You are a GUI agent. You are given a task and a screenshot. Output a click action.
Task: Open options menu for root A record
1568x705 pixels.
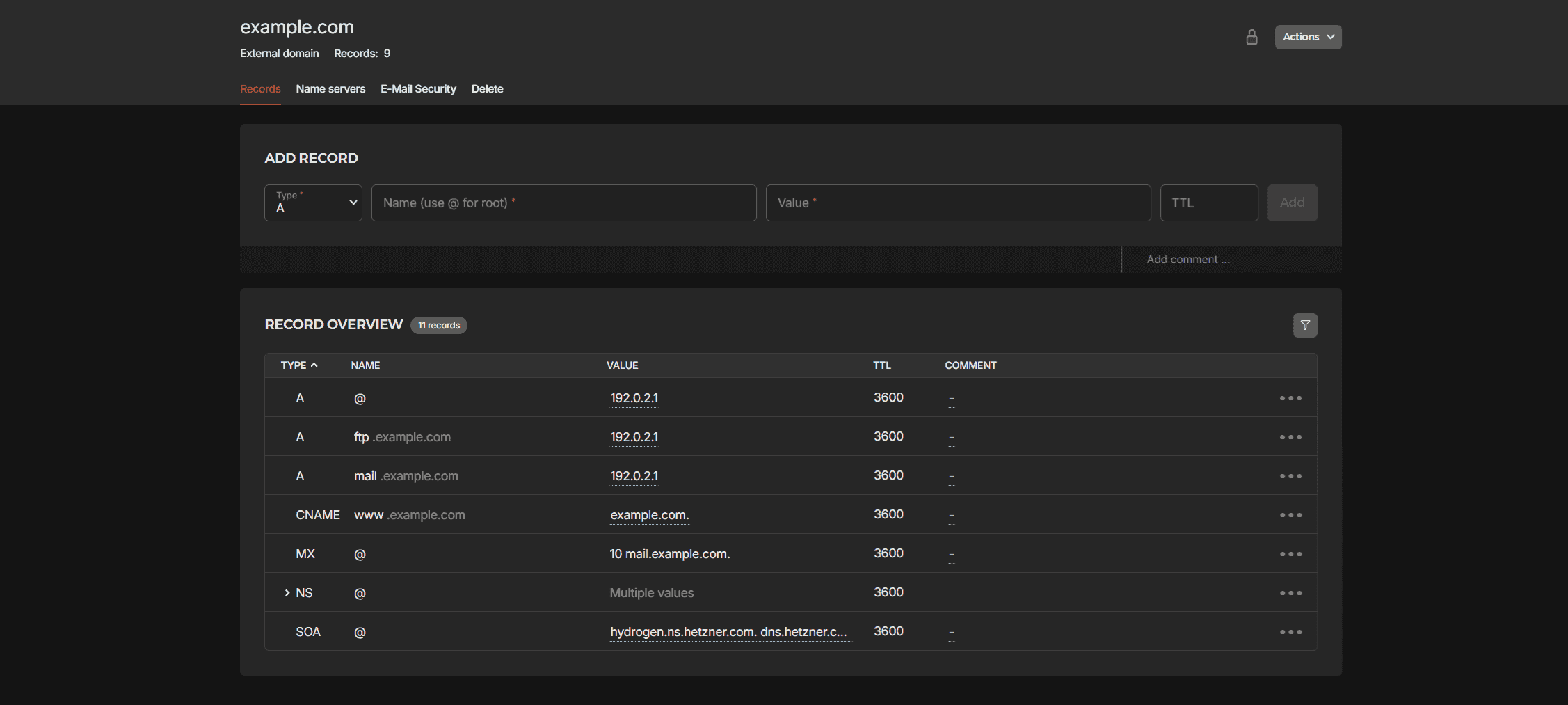1290,398
